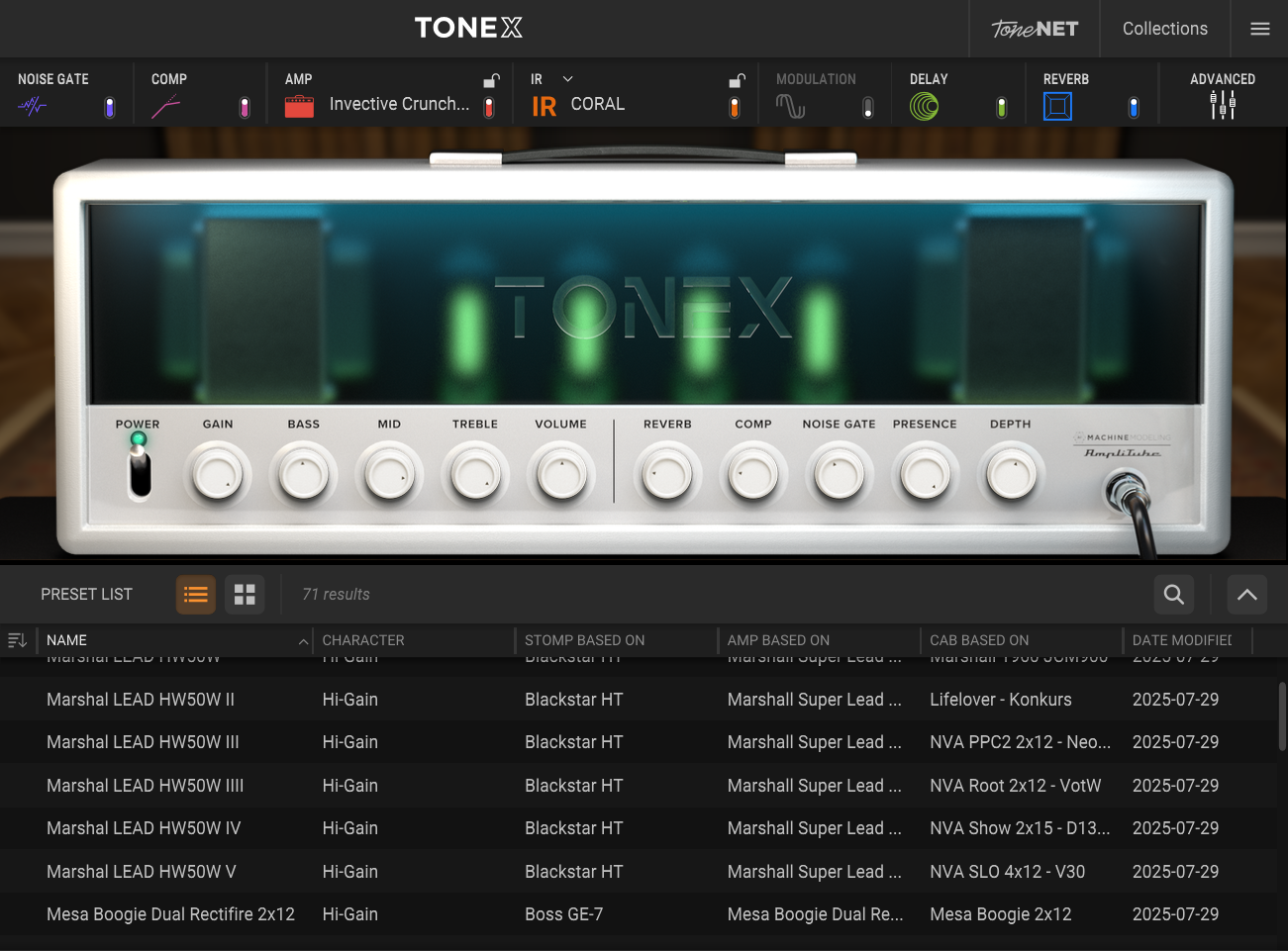Viewport: 1288px width, 951px height.
Task: Toggle the Reverb on/off switch
Action: 1134,107
